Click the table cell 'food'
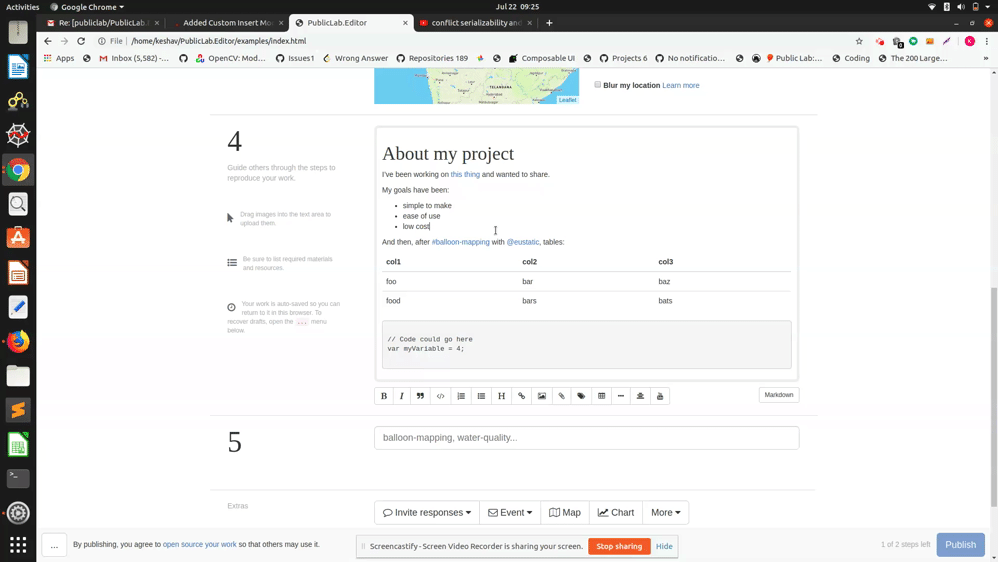 tap(393, 300)
